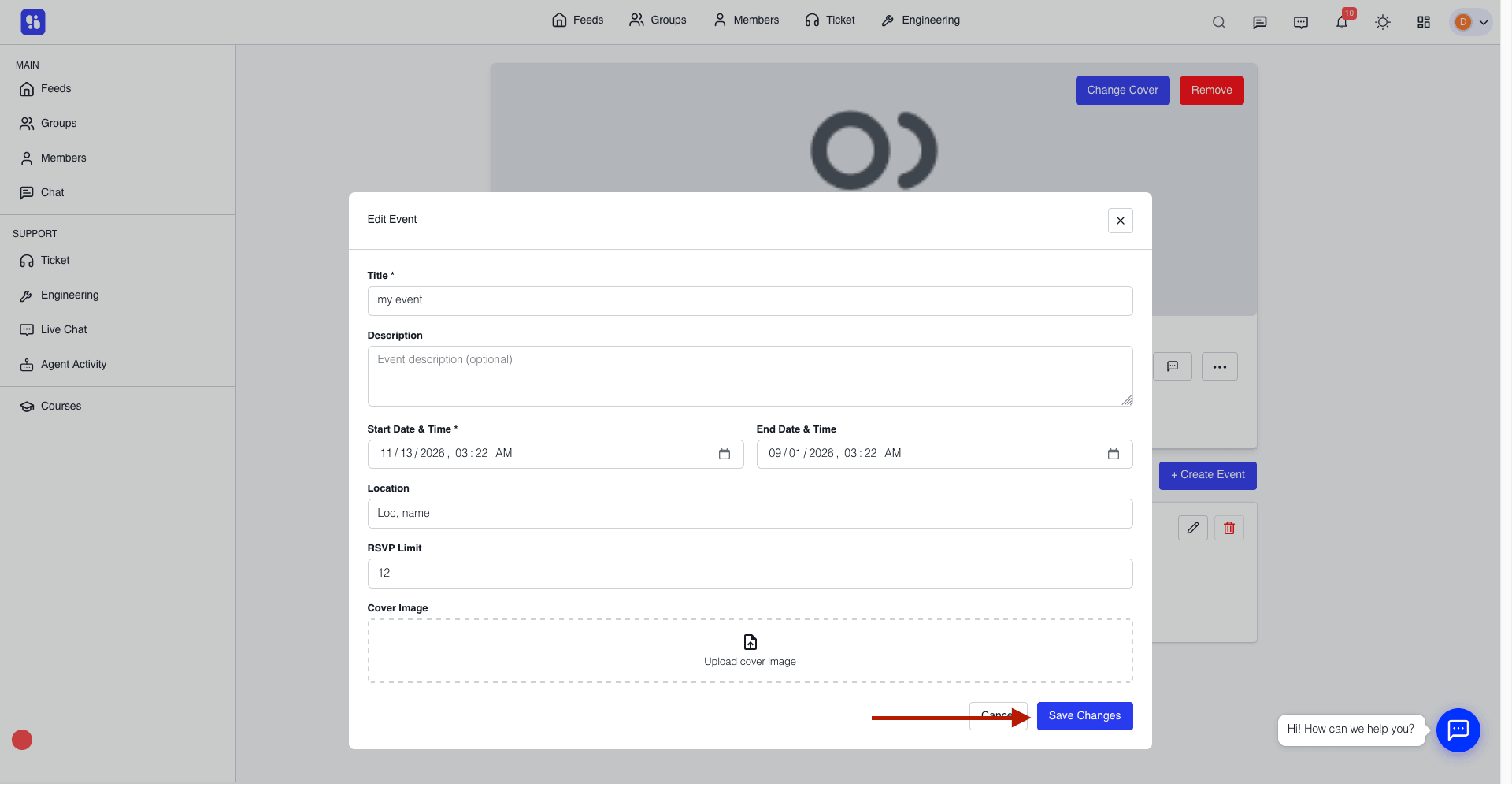Open Ticket in top navigation
The width and height of the screenshot is (1512, 802).
pos(830,20)
